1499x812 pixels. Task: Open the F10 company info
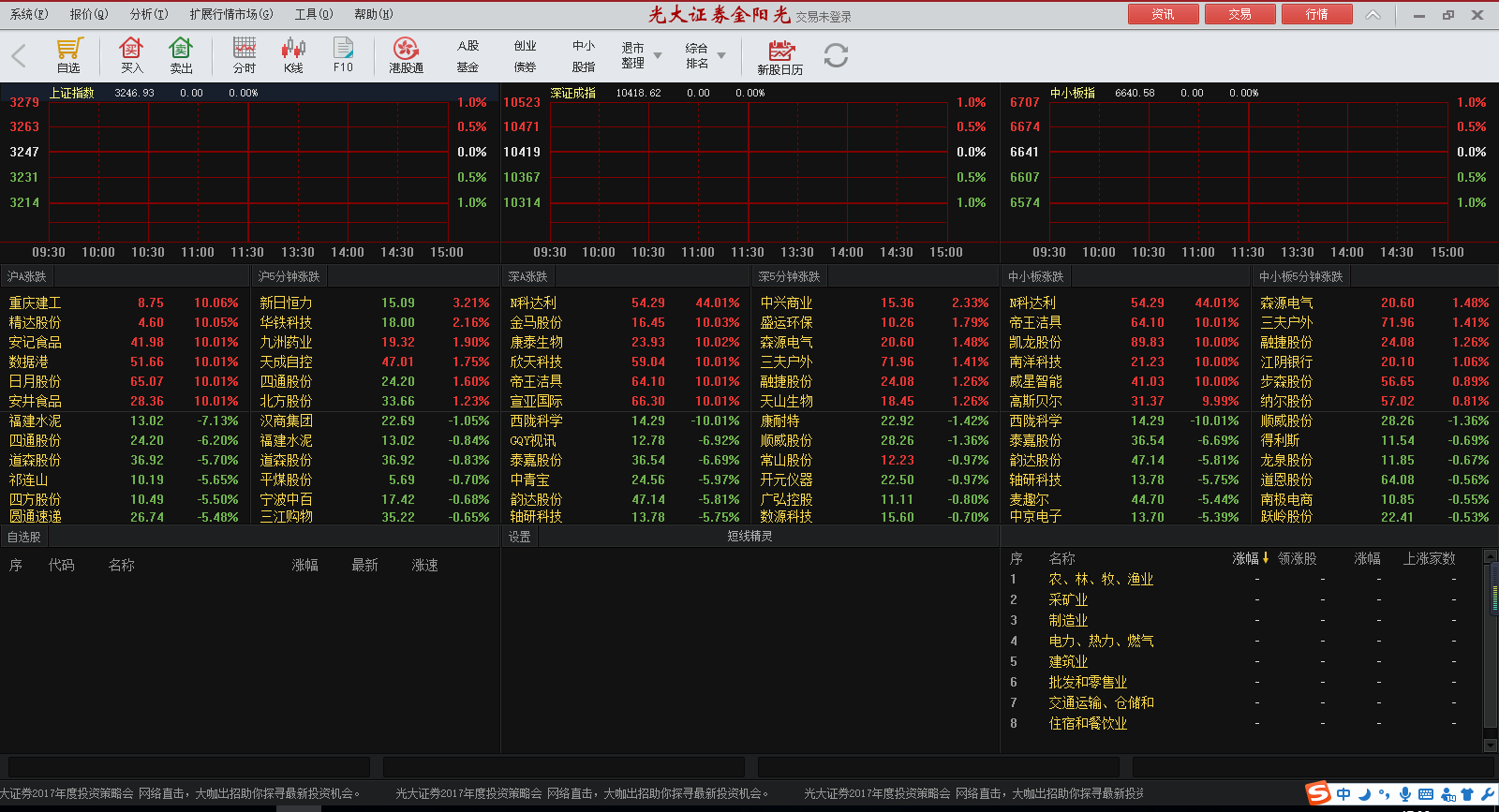[343, 55]
